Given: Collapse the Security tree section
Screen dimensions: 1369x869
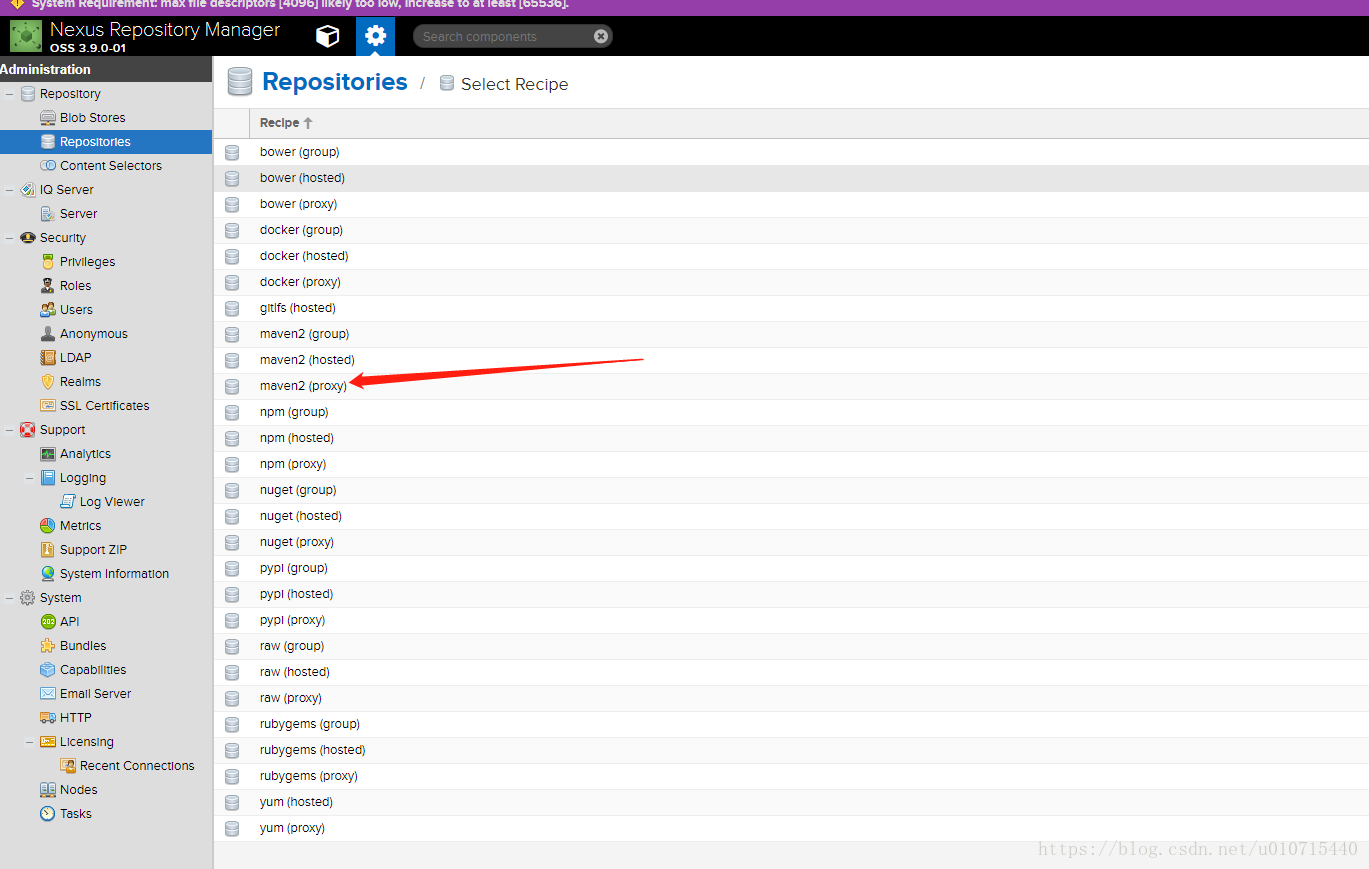Looking at the screenshot, I should point(9,238).
